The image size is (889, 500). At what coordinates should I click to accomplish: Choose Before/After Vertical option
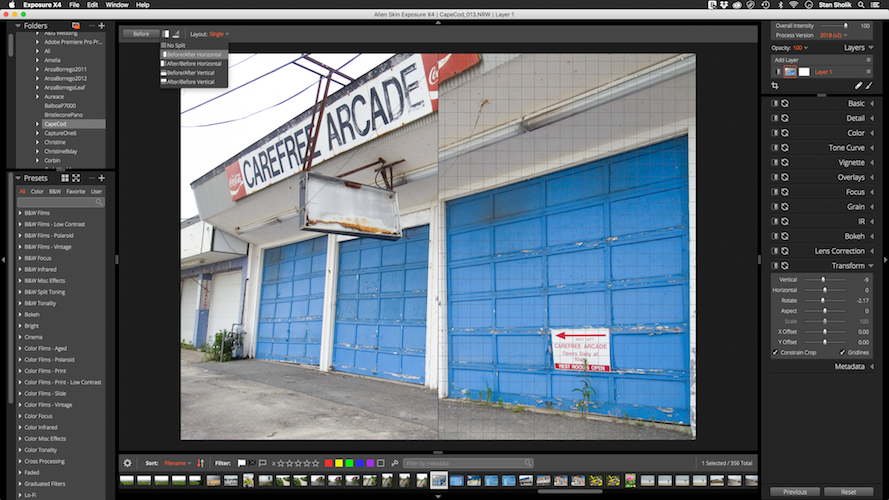click(194, 73)
